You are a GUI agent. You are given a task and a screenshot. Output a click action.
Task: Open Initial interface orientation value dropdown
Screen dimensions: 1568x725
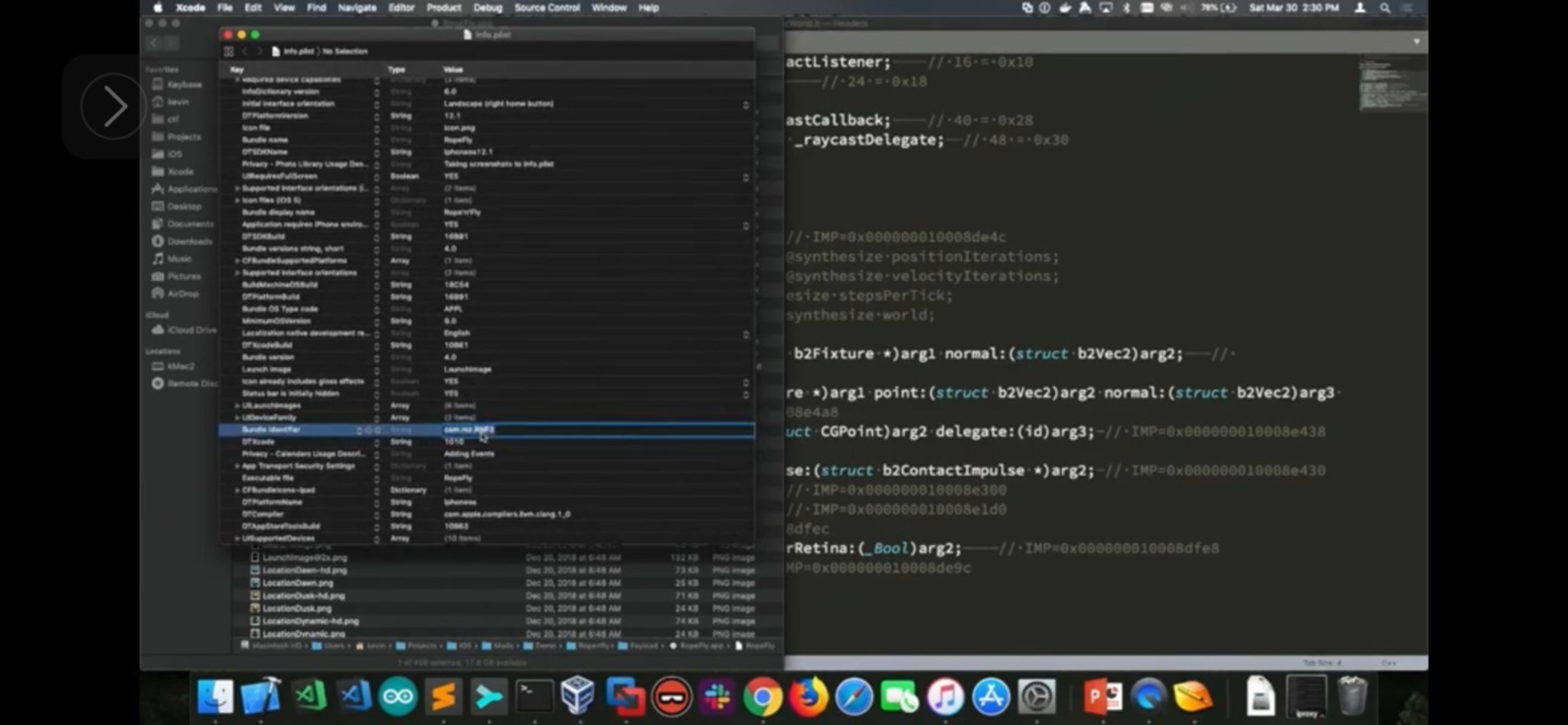point(746,104)
